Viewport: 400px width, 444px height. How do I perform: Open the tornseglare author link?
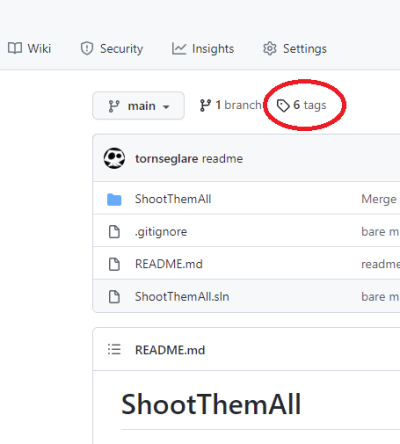[167, 159]
